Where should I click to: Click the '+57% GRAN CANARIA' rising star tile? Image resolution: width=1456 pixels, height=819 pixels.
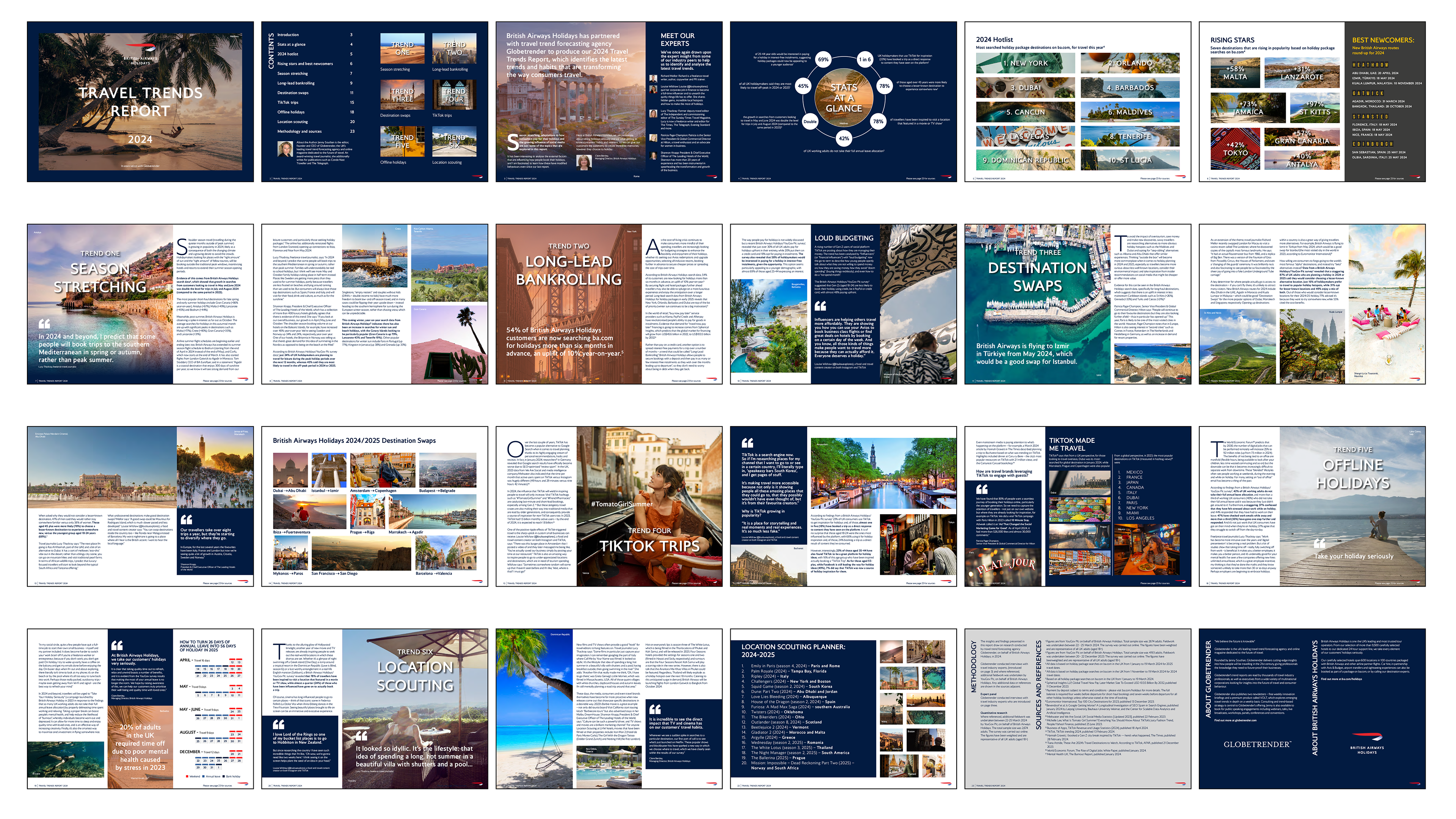(1302, 137)
